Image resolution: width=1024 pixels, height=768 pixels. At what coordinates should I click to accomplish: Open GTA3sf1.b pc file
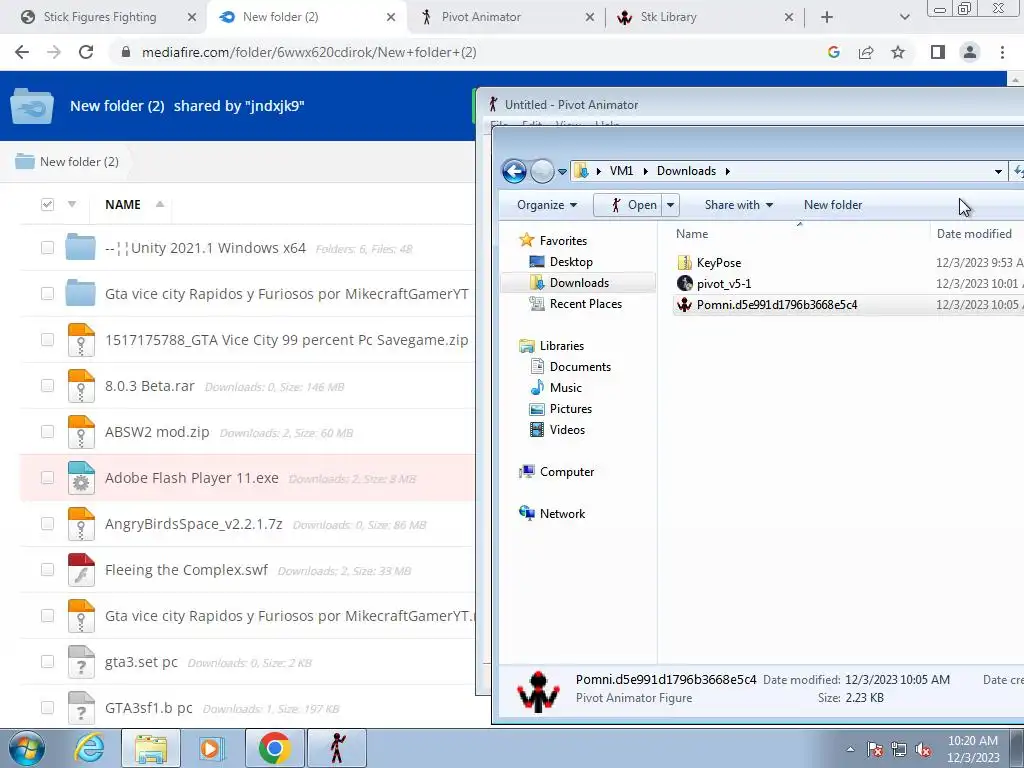[148, 708]
